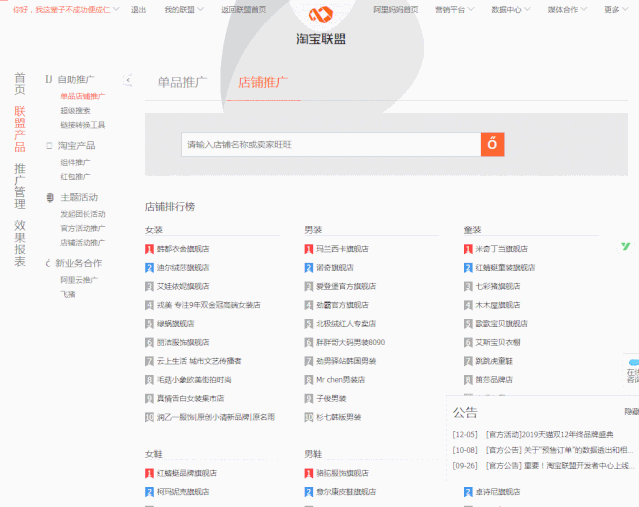Click the orange shop search button

[492, 144]
